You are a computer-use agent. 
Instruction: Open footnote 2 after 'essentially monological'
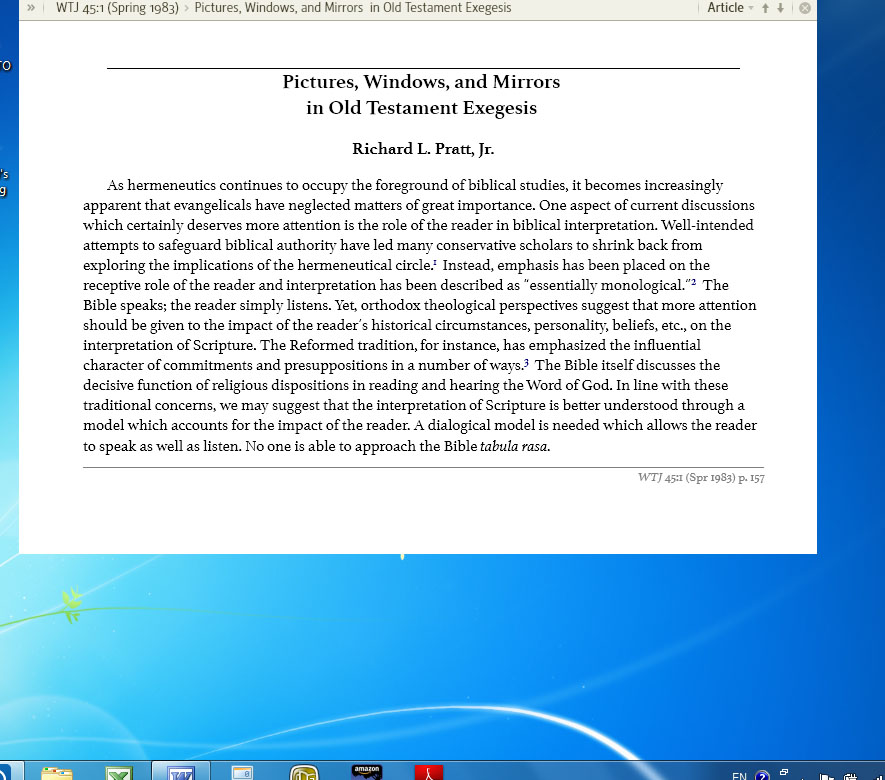693,282
